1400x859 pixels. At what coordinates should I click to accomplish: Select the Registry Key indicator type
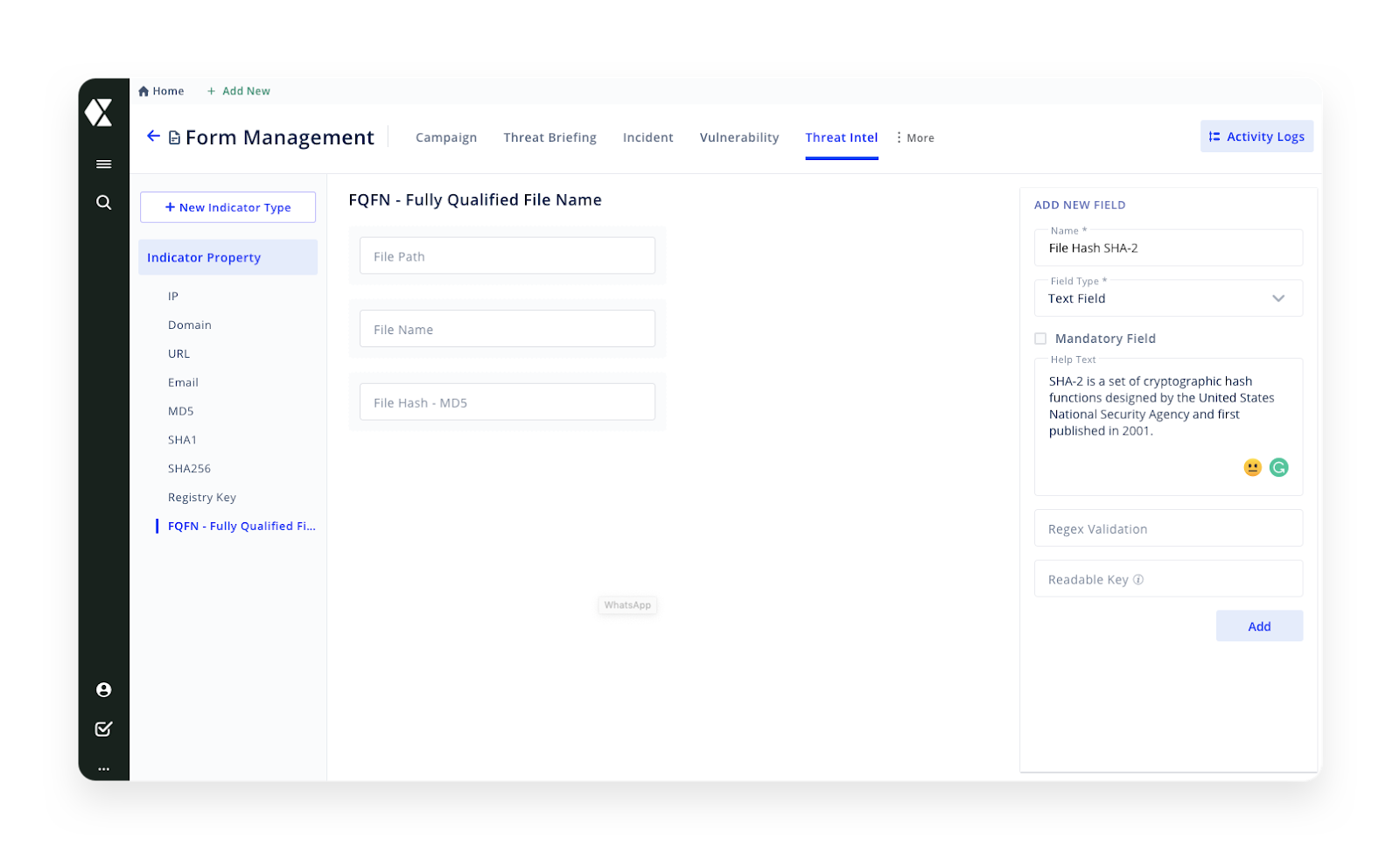tap(202, 498)
